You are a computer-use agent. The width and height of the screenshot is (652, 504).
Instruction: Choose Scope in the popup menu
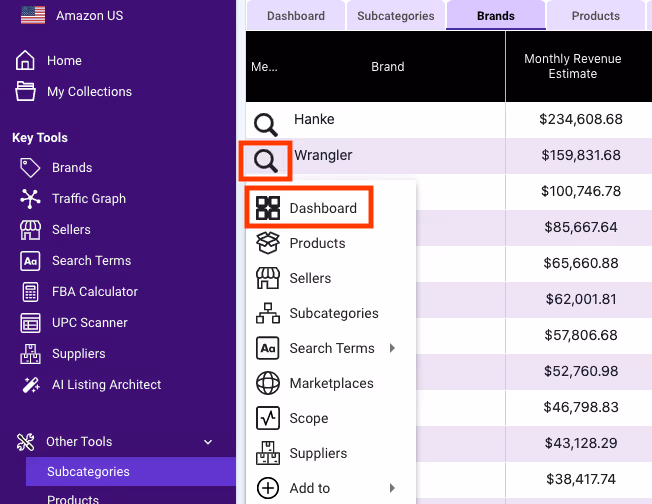pyautogui.click(x=309, y=418)
